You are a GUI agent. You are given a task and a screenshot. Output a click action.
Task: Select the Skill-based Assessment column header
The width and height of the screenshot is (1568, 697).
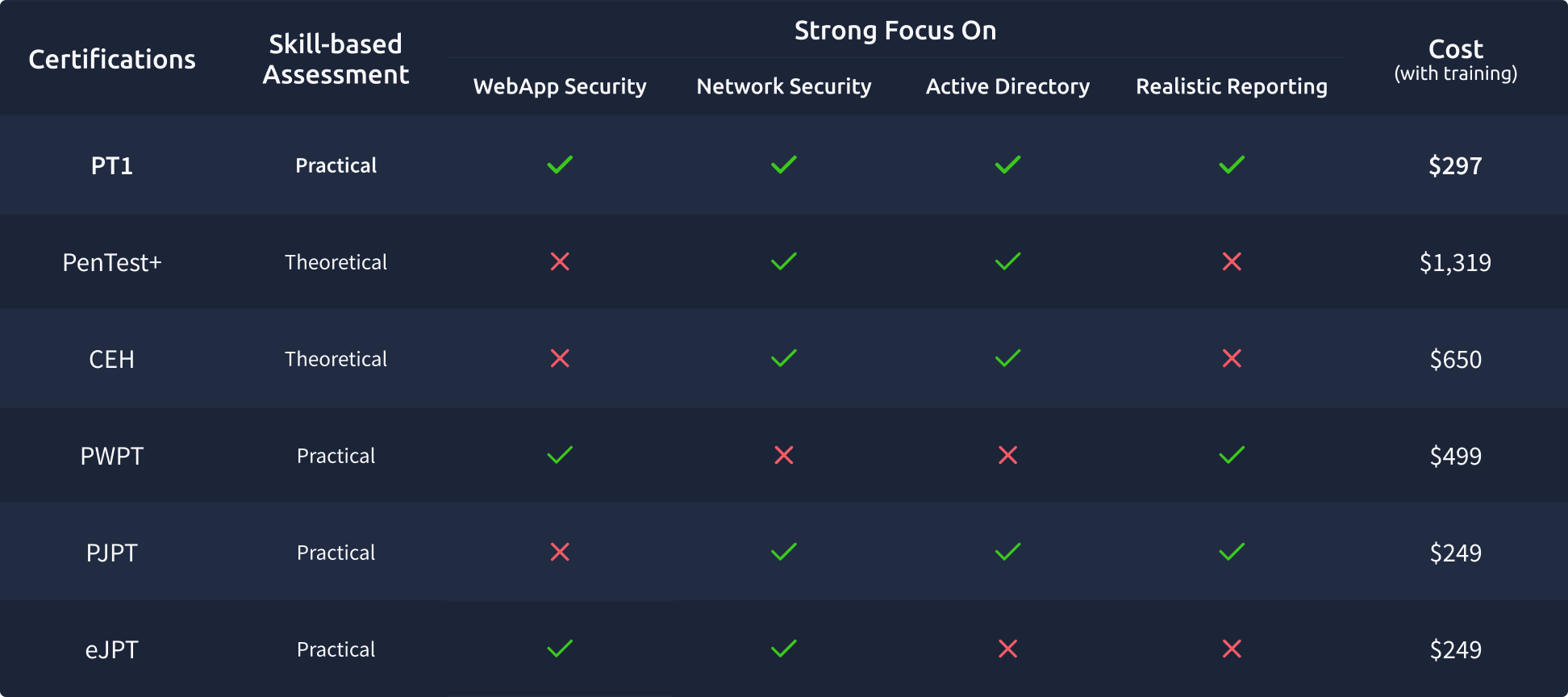point(336,59)
